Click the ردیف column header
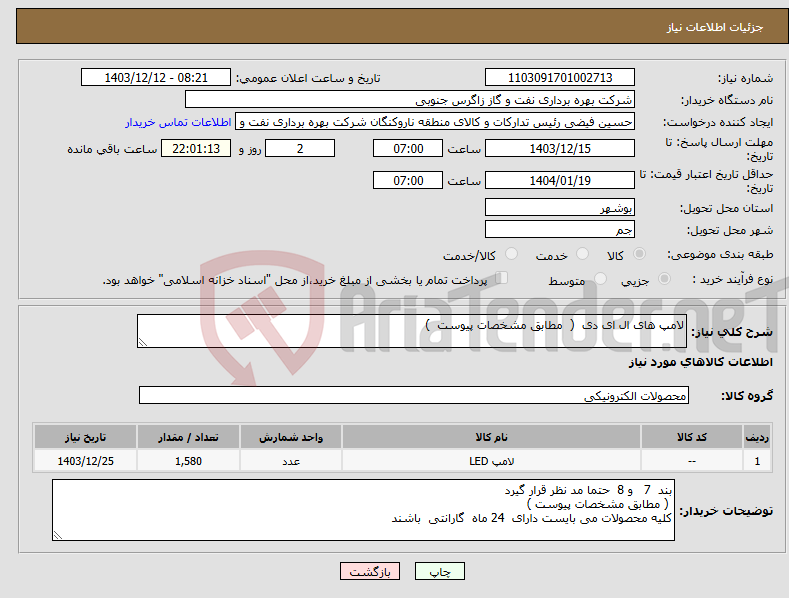Viewport: 789px width, 598px height. (x=757, y=437)
